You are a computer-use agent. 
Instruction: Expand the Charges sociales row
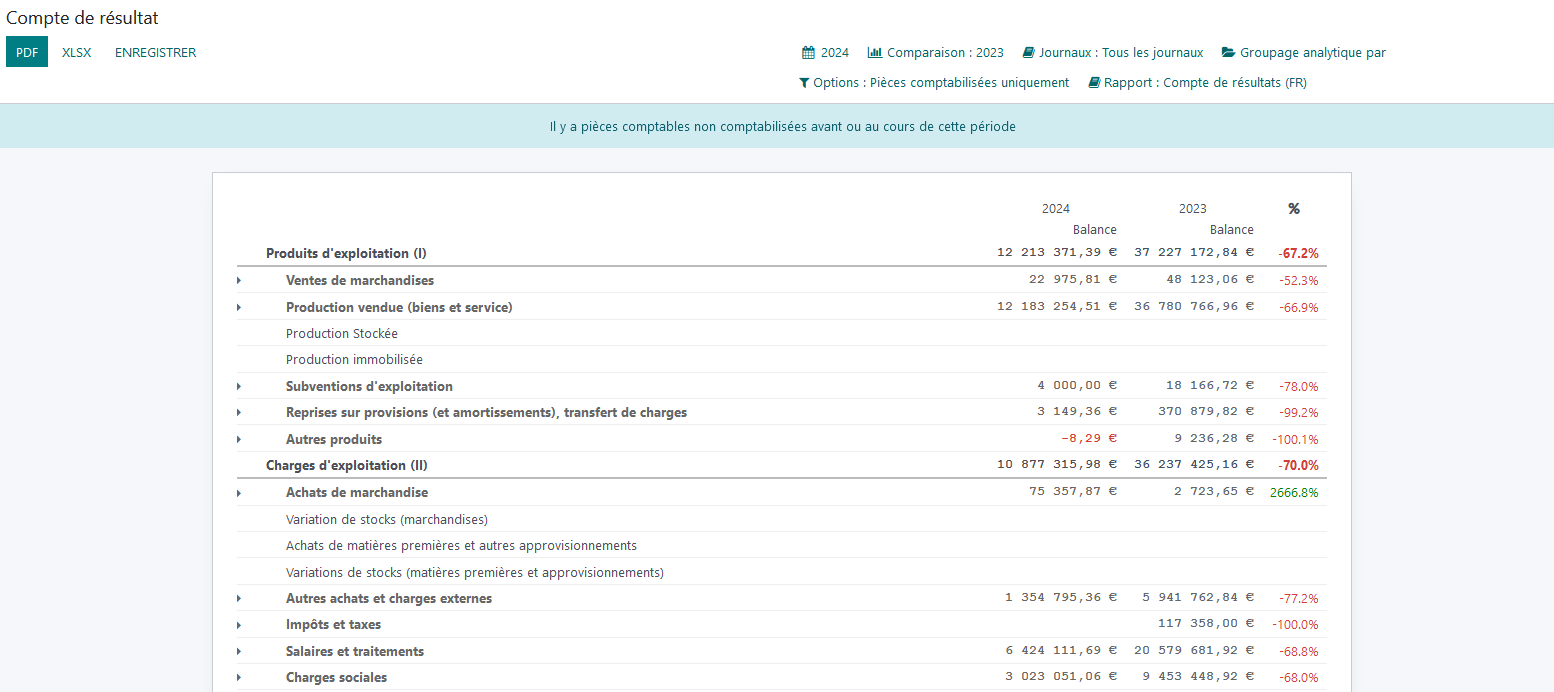coord(239,678)
